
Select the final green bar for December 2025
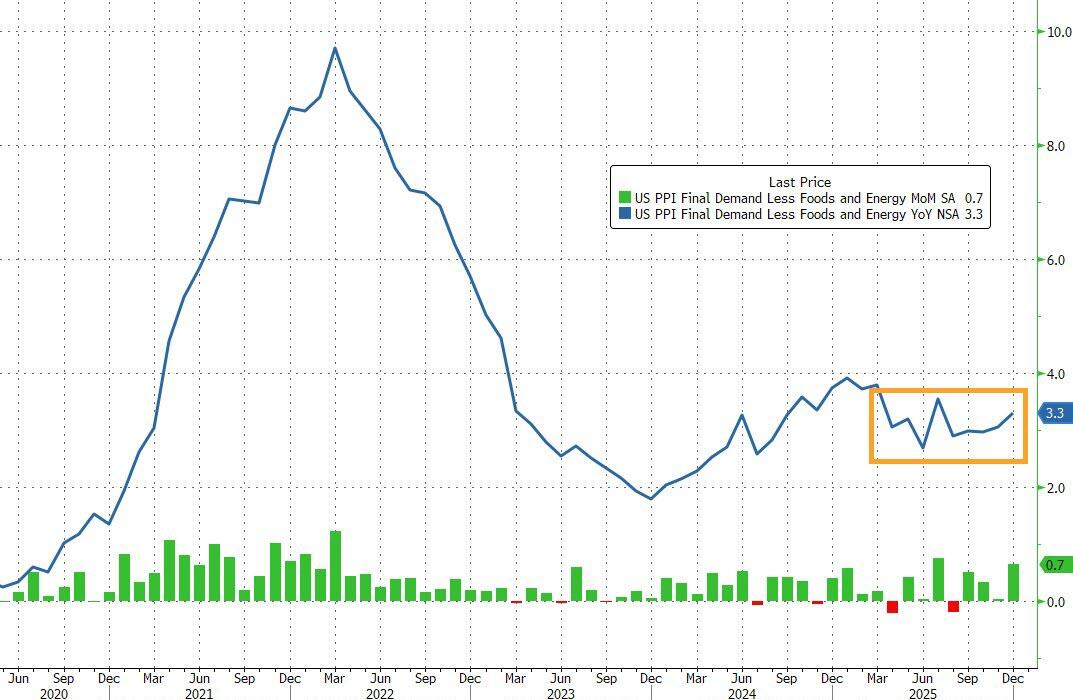[1014, 583]
